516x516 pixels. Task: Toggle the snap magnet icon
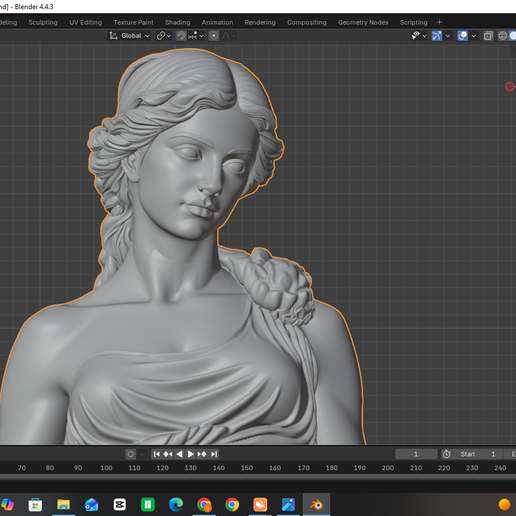coord(181,36)
